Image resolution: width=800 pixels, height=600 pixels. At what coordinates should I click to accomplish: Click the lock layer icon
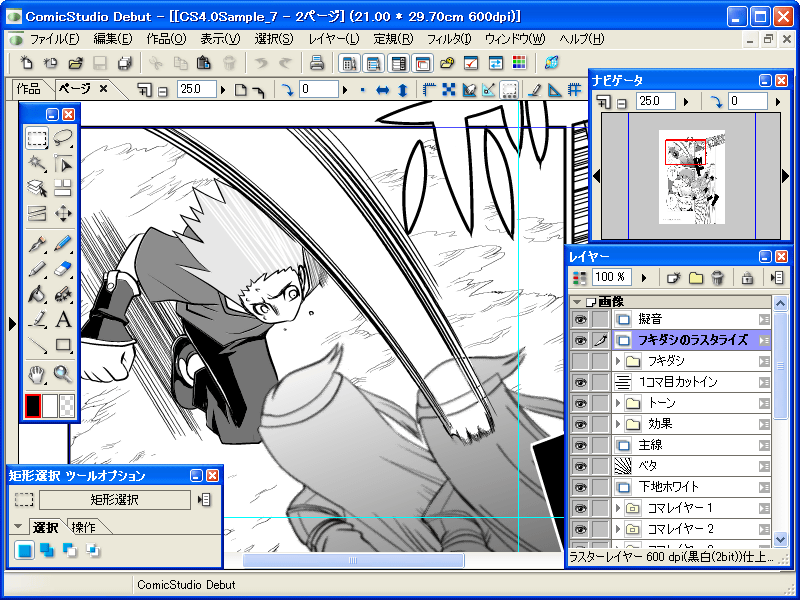pyautogui.click(x=747, y=278)
